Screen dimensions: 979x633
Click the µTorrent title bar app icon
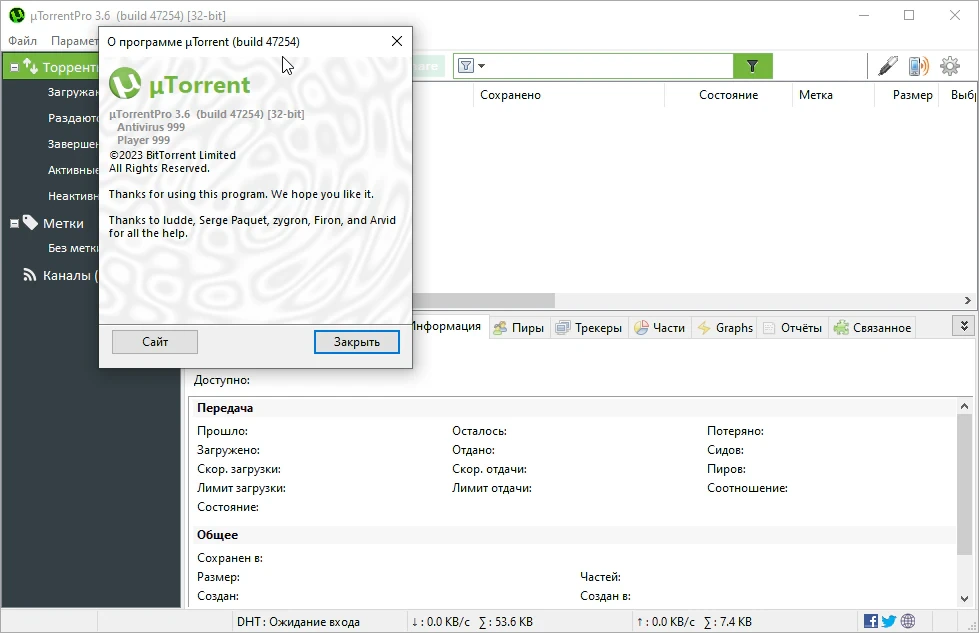click(17, 15)
